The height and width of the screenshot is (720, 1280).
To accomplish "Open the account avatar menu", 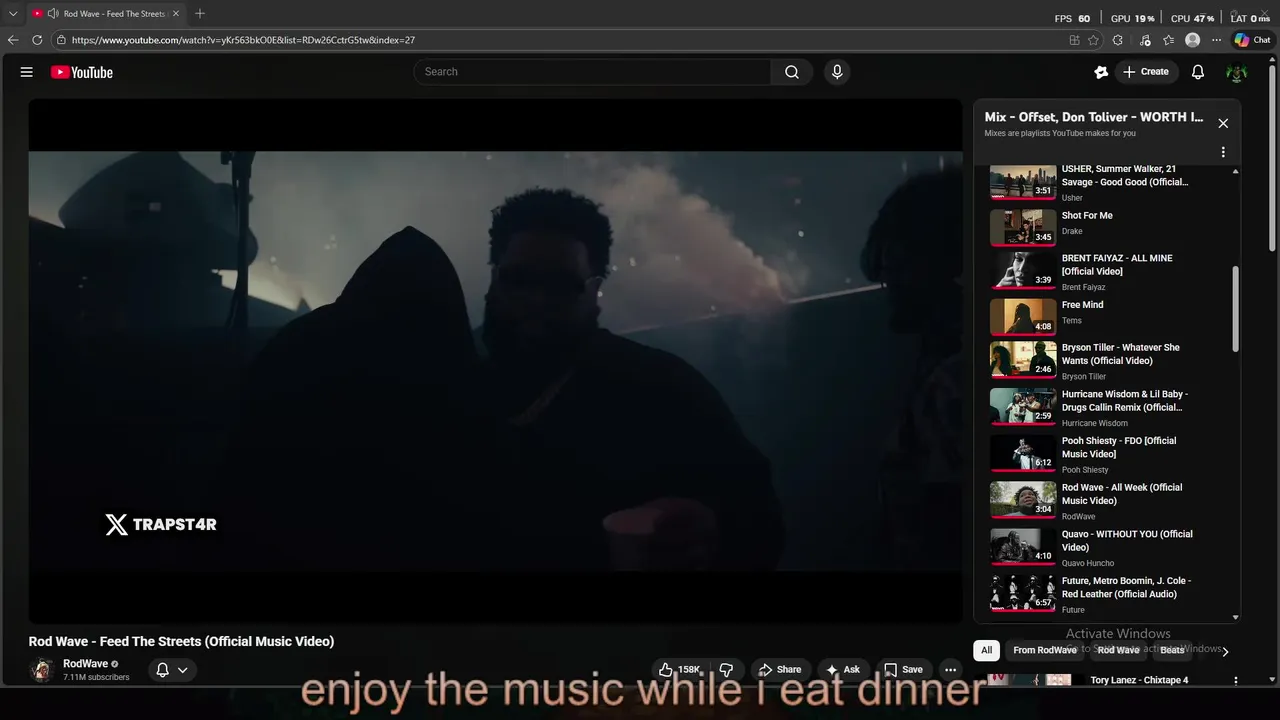I will pyautogui.click(x=1237, y=72).
